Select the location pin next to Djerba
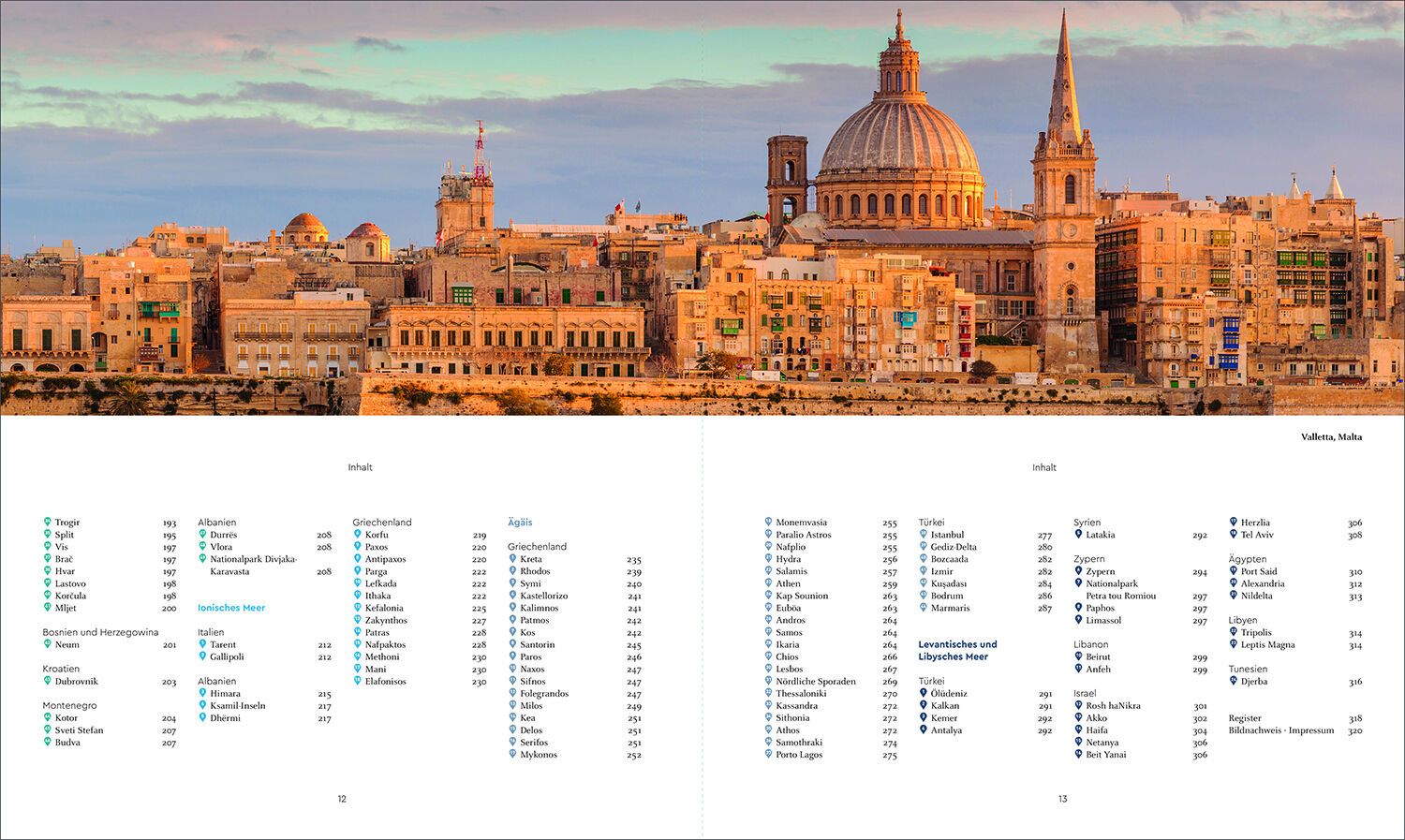This screenshot has width=1405, height=840. pyautogui.click(x=1233, y=681)
